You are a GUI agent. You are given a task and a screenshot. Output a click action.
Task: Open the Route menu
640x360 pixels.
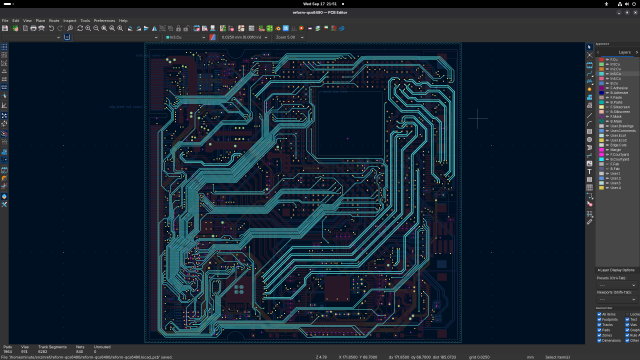[x=54, y=20]
